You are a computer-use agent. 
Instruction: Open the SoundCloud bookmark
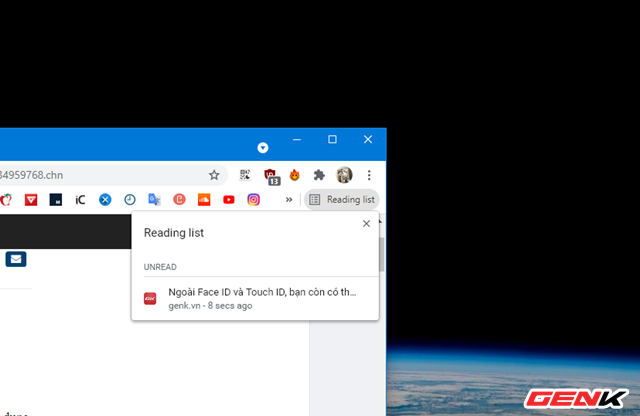(204, 200)
